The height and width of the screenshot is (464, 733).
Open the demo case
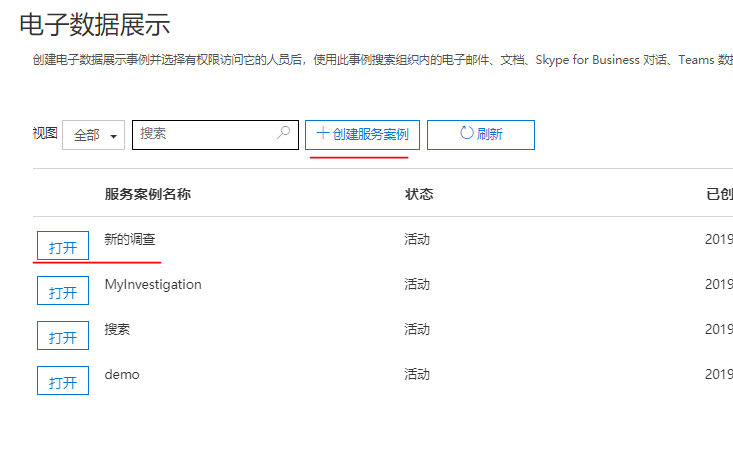tap(63, 380)
